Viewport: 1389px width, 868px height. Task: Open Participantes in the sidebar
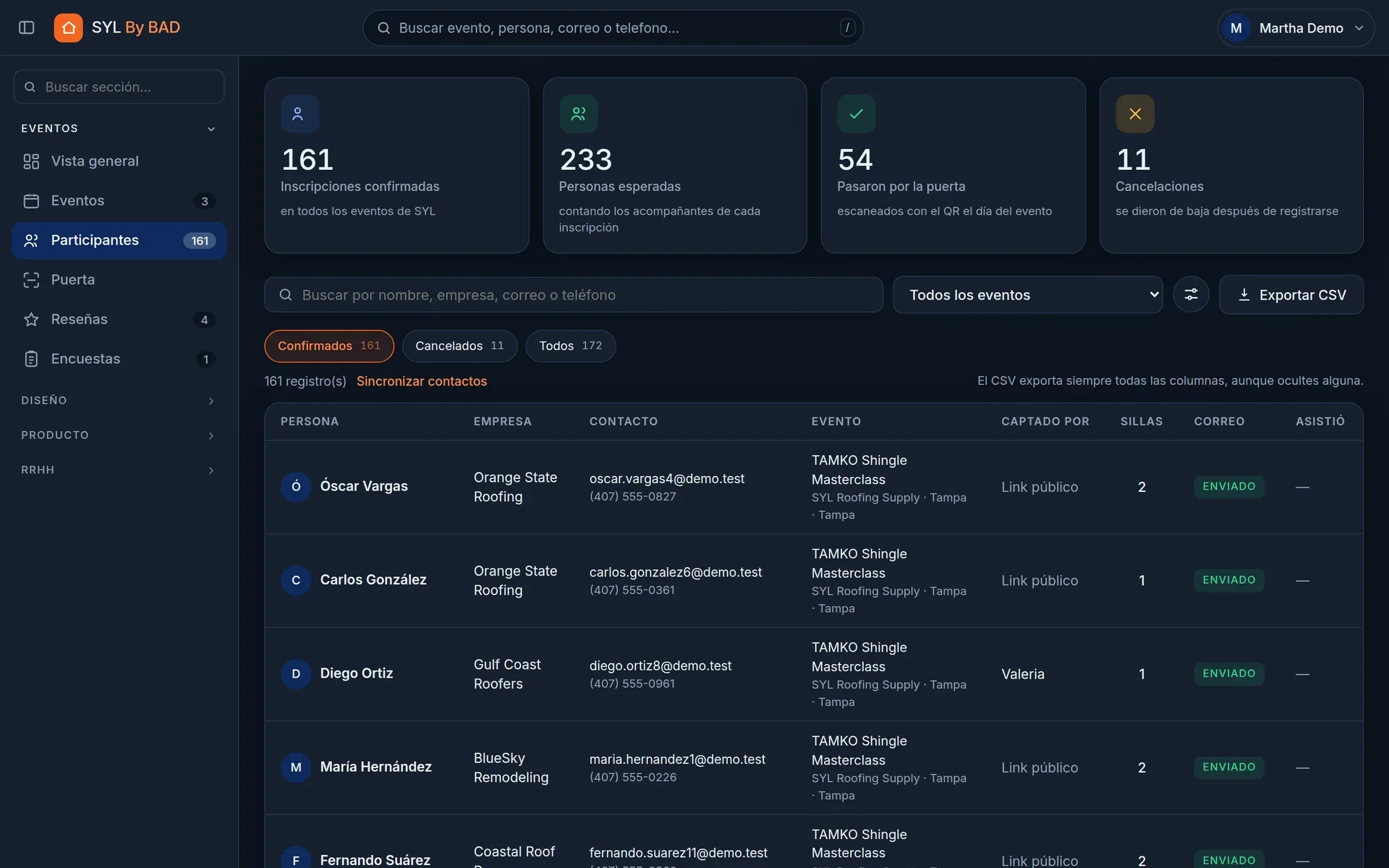[x=119, y=240]
